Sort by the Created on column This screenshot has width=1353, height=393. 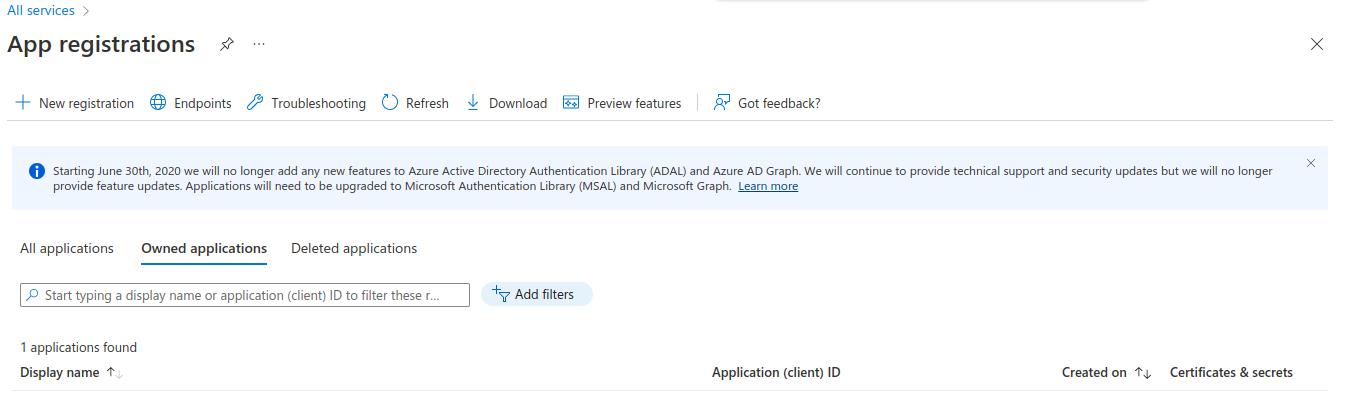[1106, 372]
